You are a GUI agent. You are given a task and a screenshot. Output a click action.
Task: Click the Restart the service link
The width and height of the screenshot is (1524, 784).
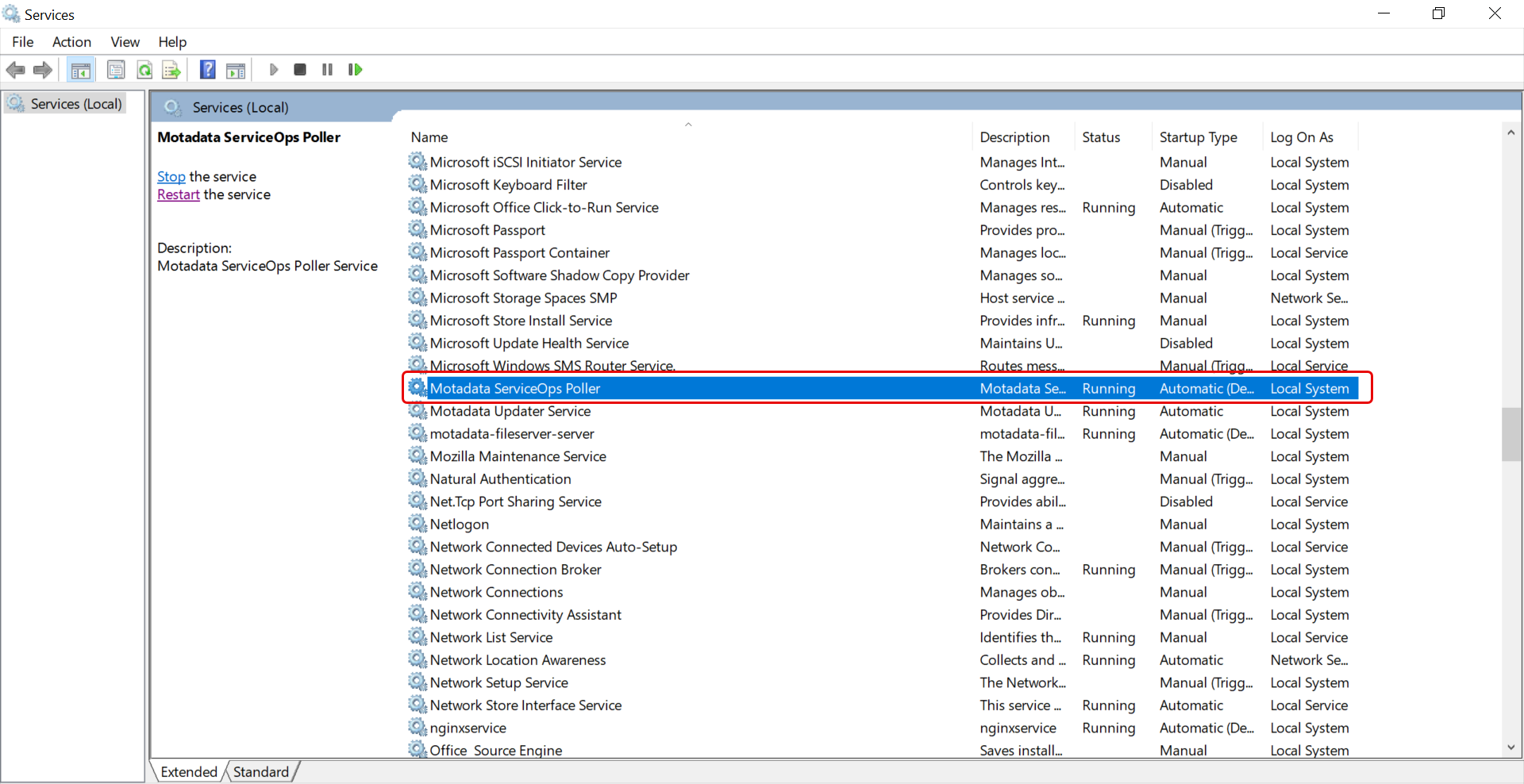click(178, 194)
